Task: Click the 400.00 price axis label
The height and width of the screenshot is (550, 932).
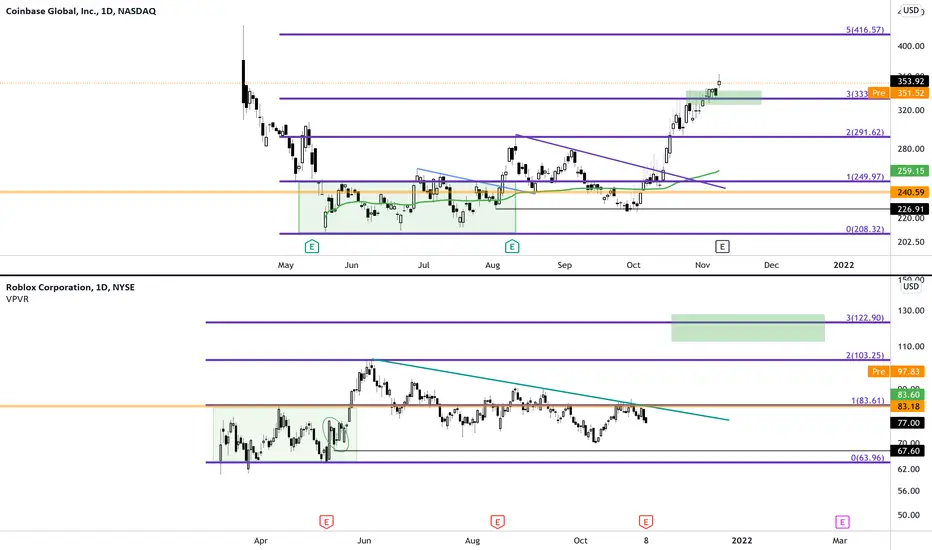Action: (910, 46)
